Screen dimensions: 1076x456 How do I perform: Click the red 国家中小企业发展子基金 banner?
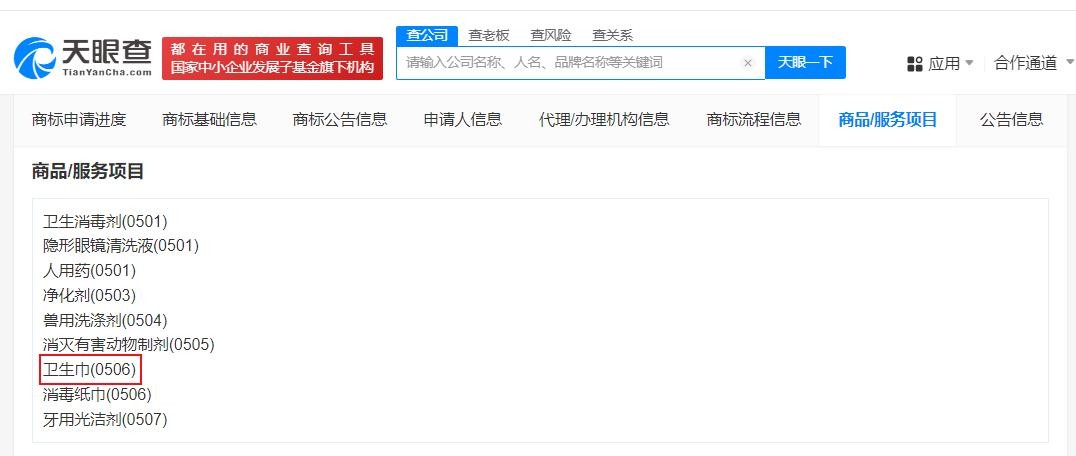tap(272, 58)
